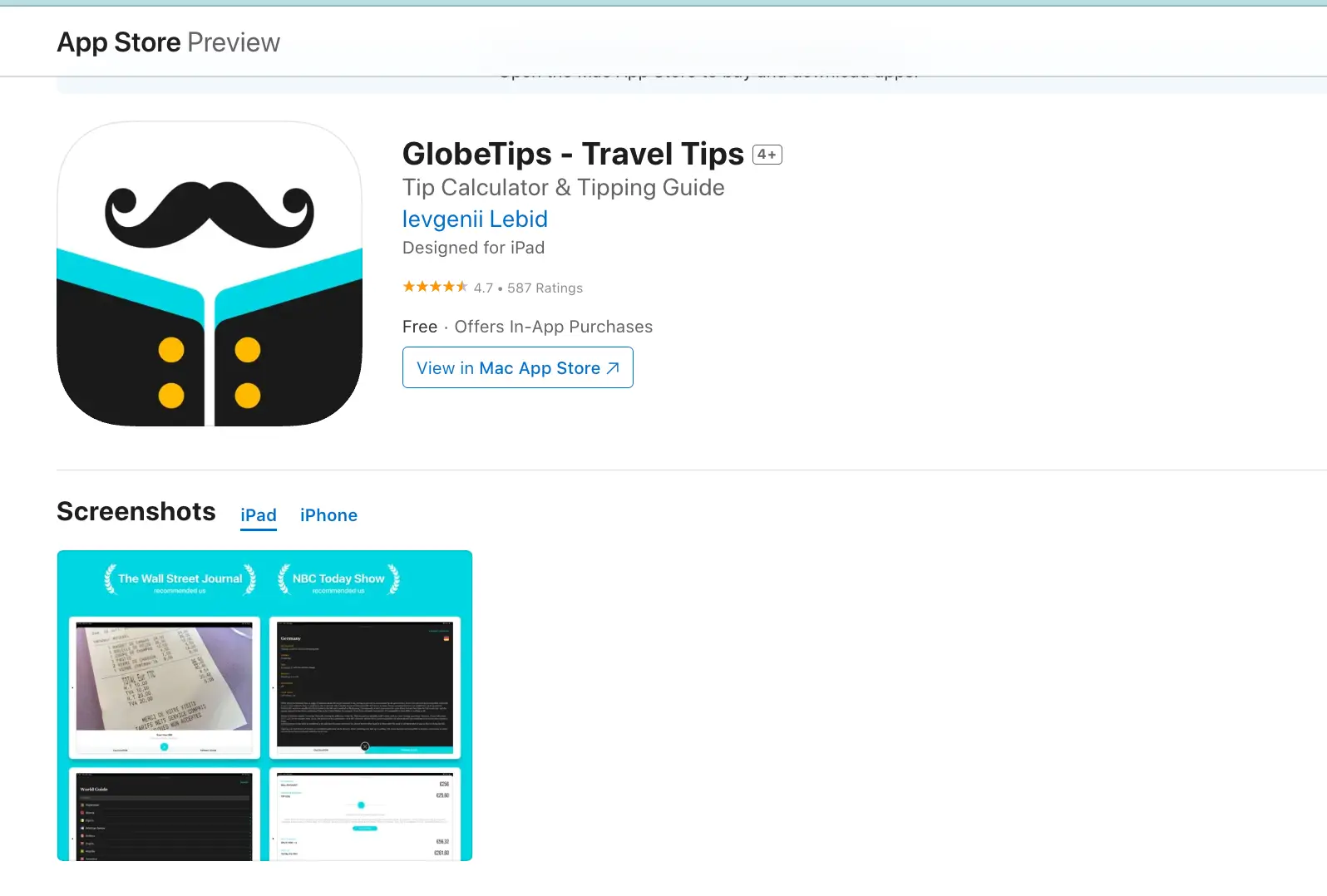Click the 4+ age rating badge
Screen dimensions: 1327x896
[767, 155]
